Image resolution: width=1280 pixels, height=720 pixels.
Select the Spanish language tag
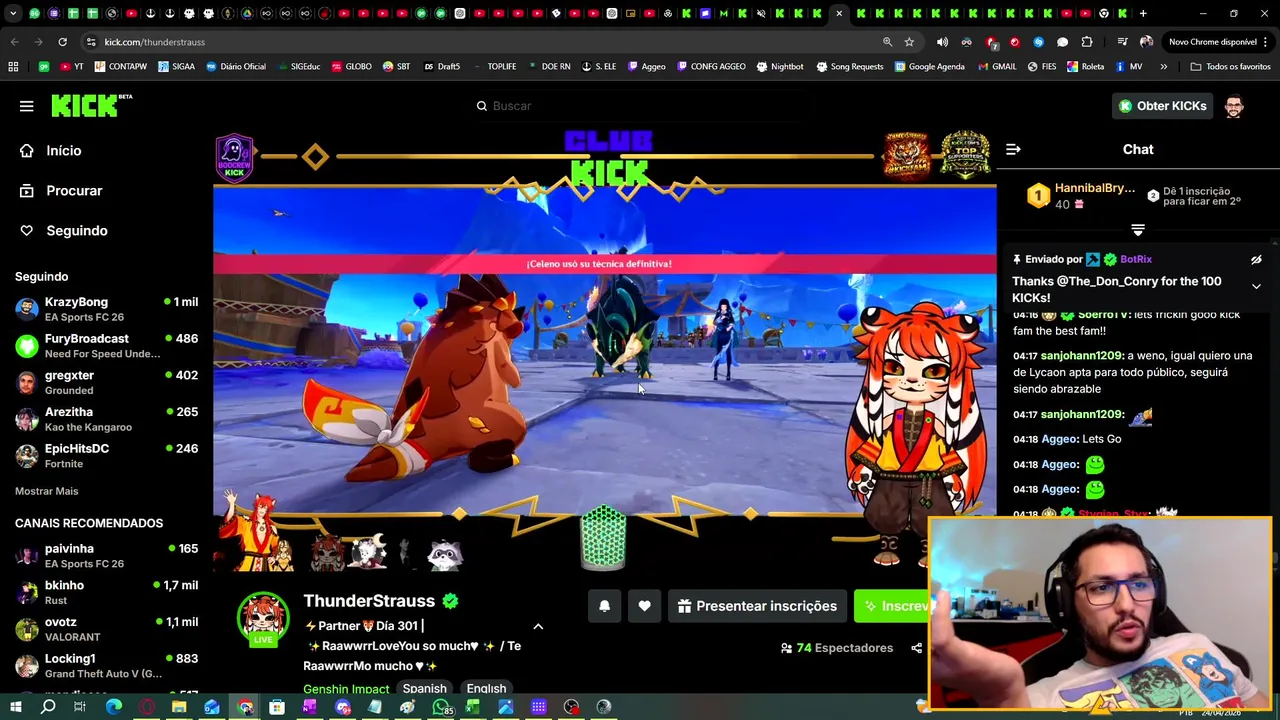(424, 689)
